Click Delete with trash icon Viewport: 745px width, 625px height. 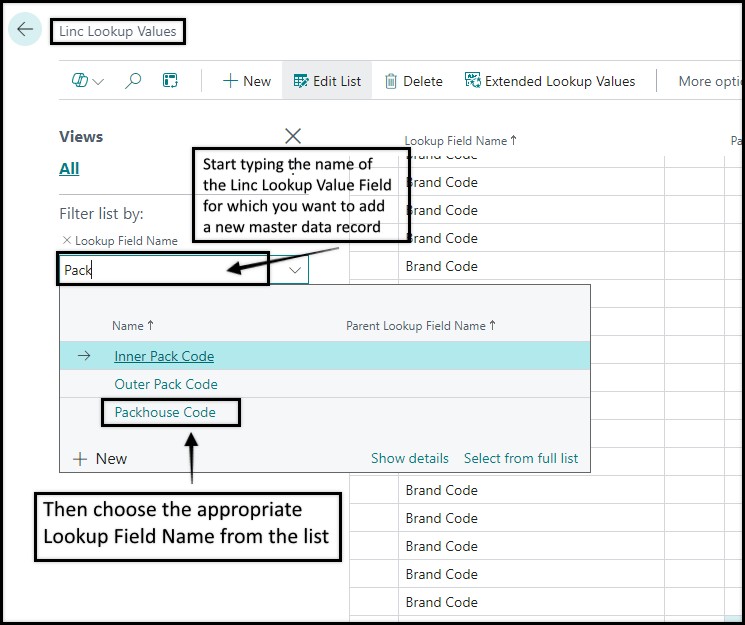coord(413,81)
